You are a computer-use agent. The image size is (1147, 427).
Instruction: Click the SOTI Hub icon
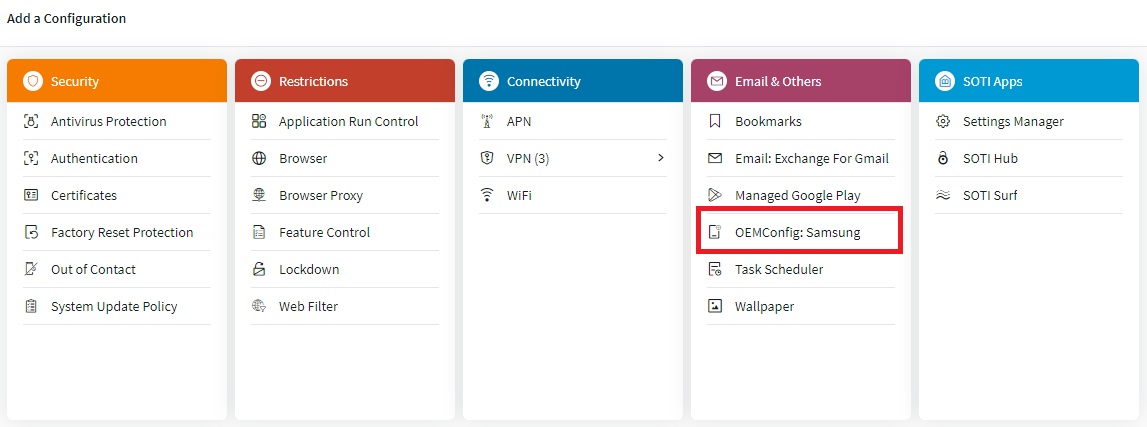click(x=943, y=158)
